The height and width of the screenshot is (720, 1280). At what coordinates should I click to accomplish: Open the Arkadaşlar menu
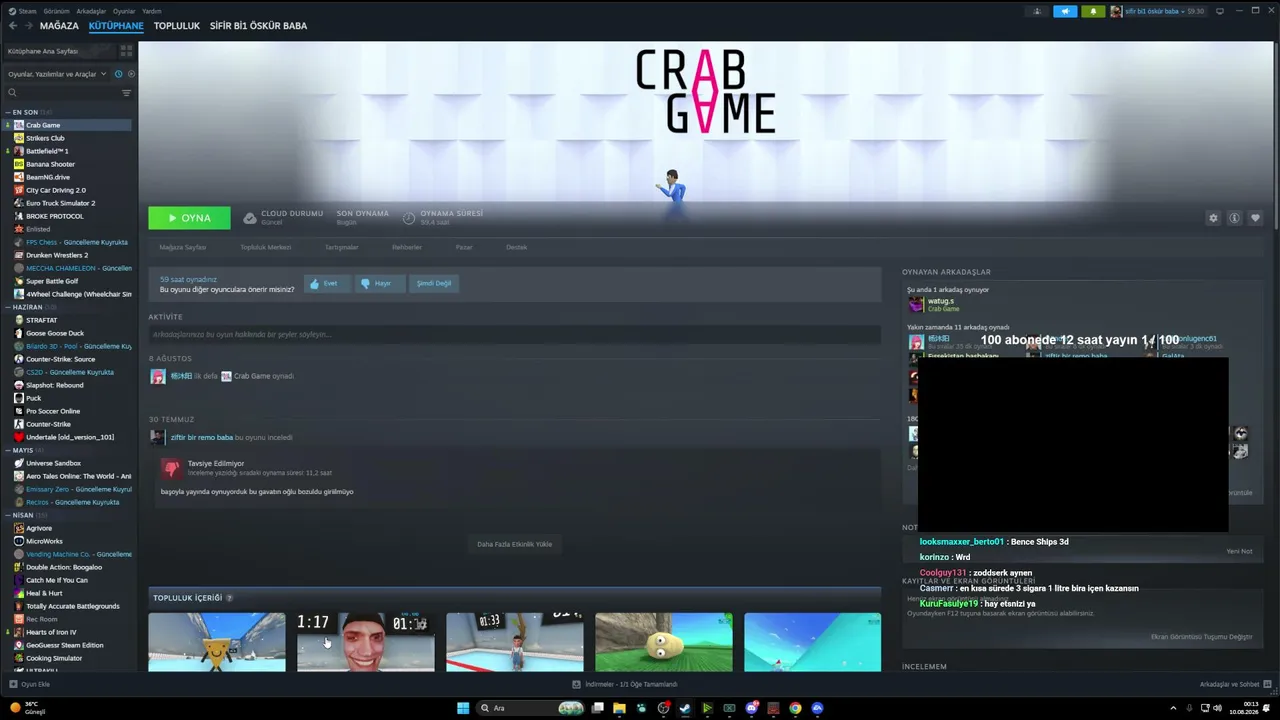(91, 11)
